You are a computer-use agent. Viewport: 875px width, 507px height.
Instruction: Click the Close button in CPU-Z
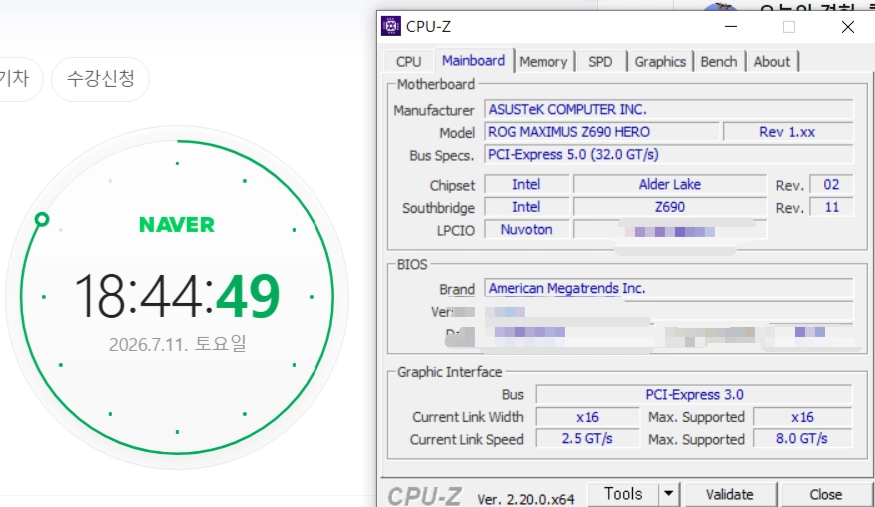coord(826,495)
